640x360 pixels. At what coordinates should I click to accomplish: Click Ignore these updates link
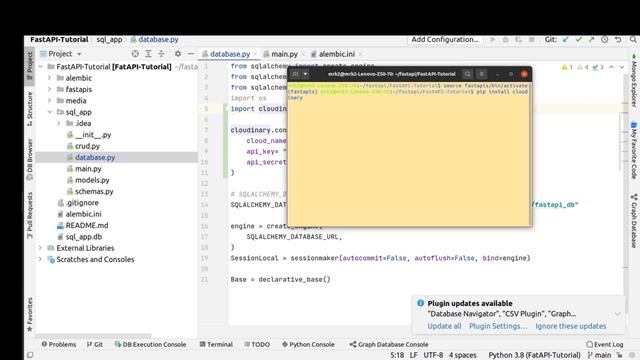[571, 326]
